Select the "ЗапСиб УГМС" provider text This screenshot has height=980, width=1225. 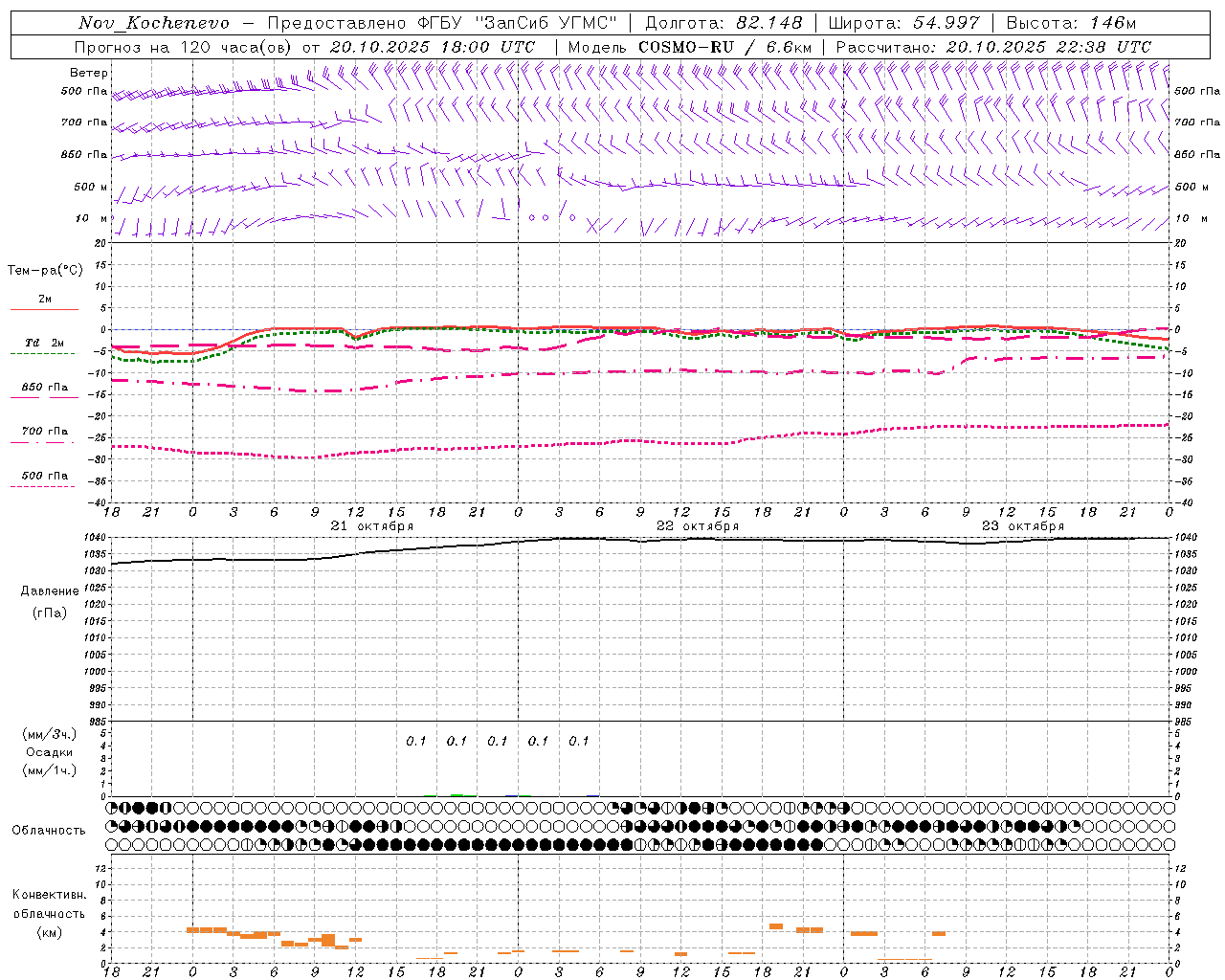[546, 23]
